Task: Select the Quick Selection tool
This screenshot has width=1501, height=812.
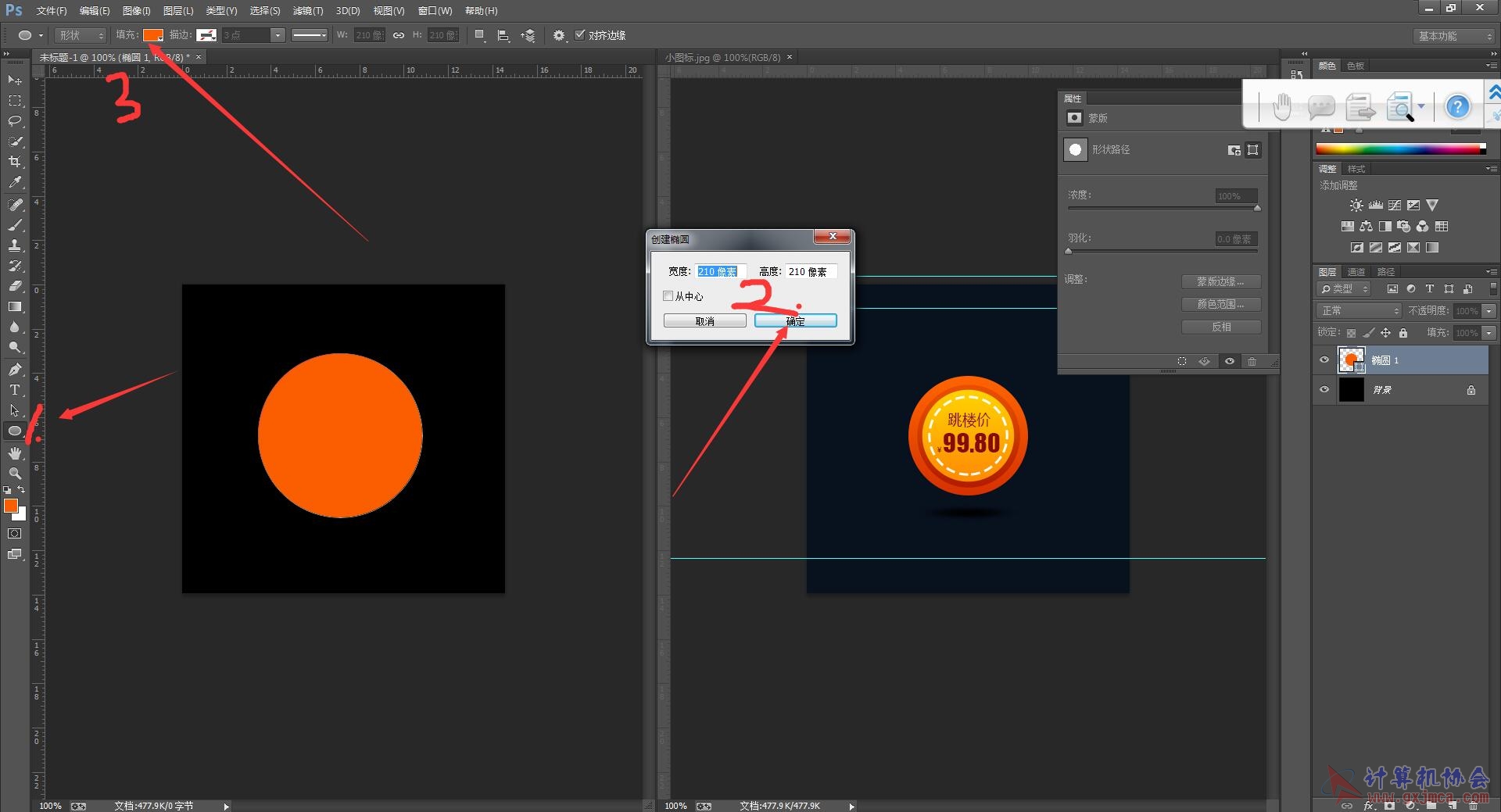Action: click(15, 141)
